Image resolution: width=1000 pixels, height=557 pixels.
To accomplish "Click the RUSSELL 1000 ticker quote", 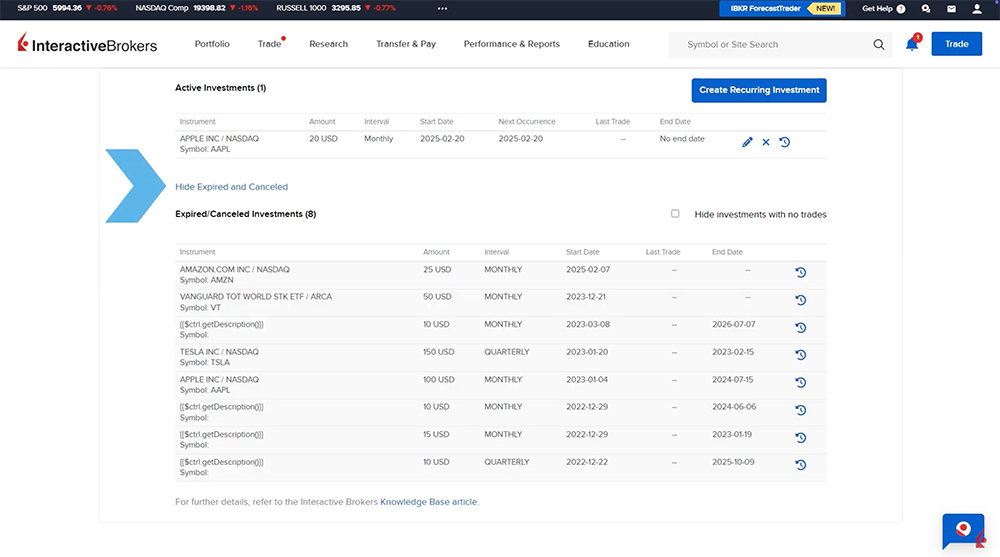I will point(336,8).
